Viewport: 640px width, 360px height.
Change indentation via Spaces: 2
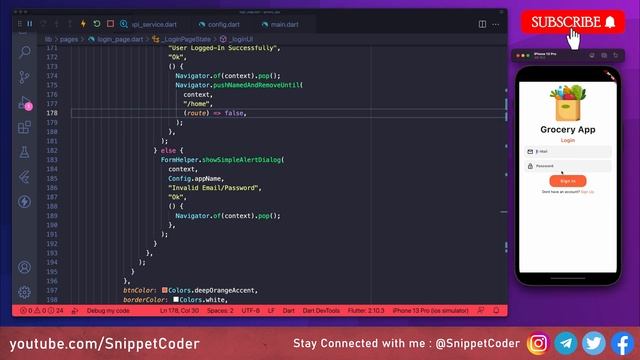(220, 311)
